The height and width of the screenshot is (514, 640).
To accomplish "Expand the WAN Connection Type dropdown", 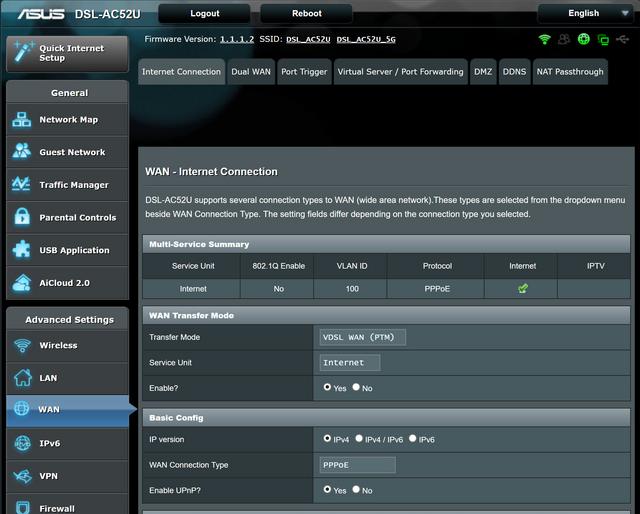I will point(357,465).
